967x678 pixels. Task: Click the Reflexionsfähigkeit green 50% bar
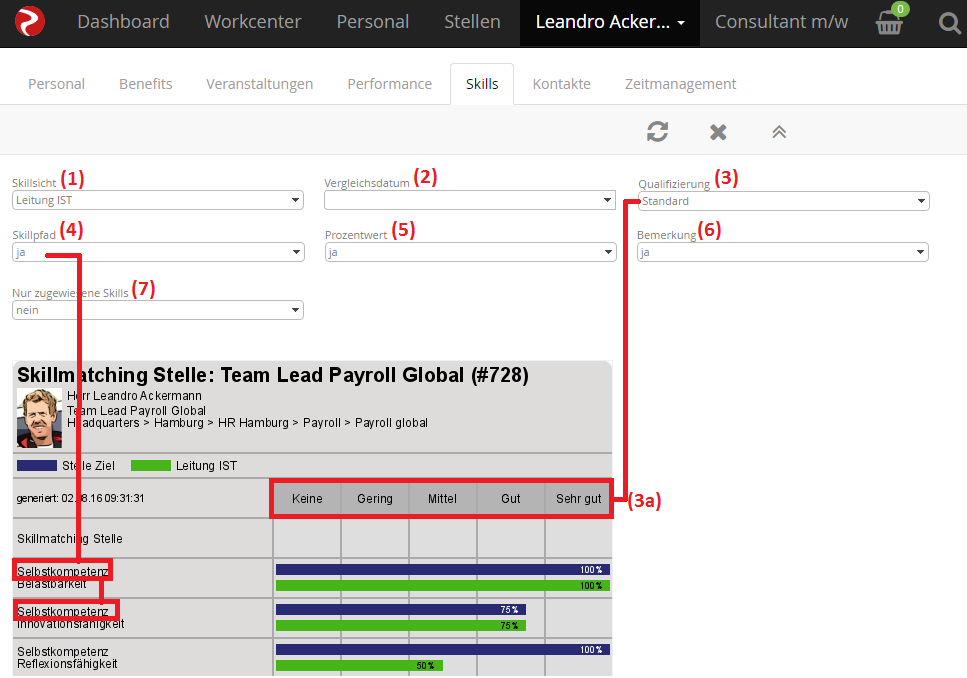point(359,666)
